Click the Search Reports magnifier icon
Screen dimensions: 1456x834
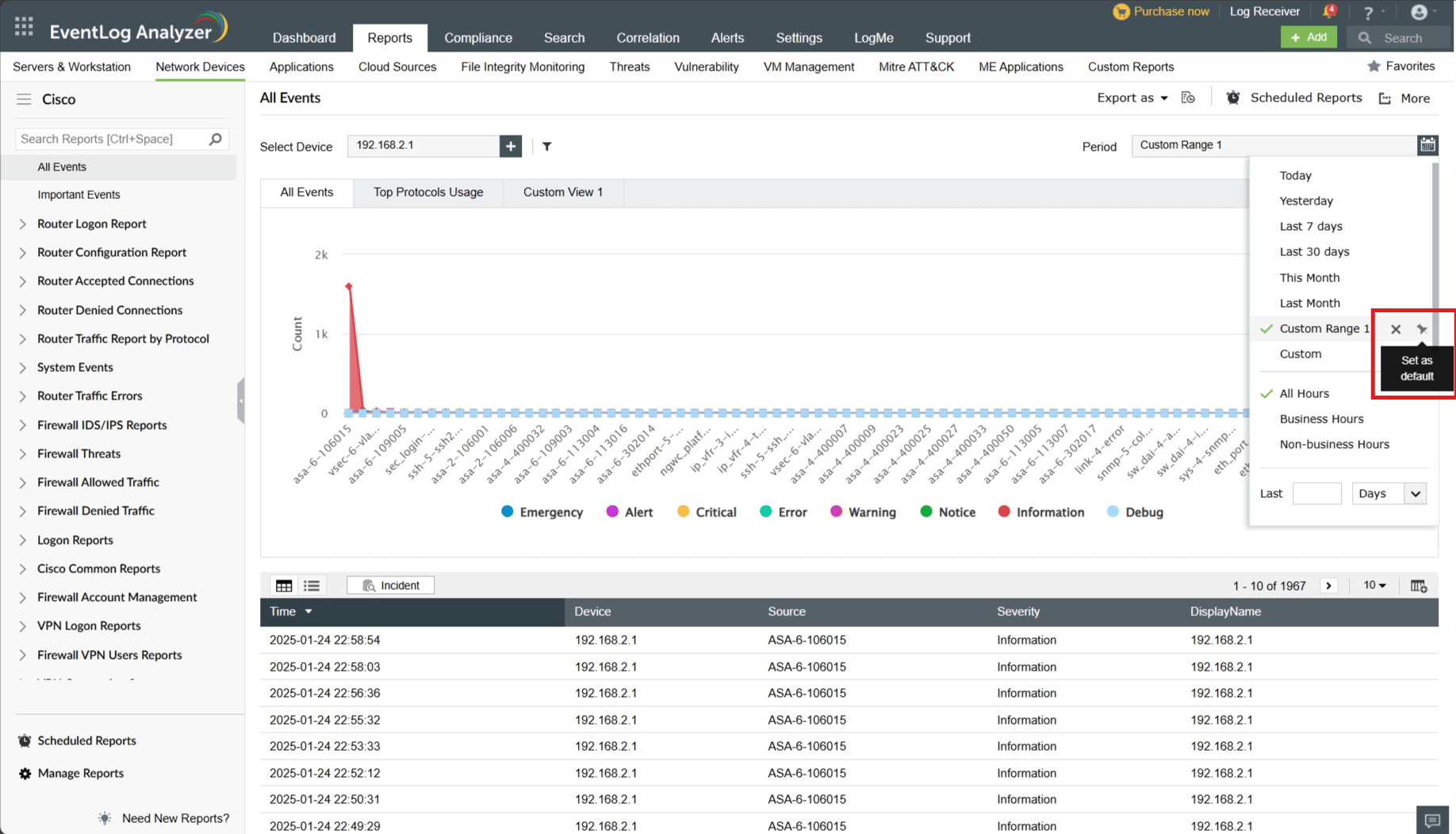point(215,139)
